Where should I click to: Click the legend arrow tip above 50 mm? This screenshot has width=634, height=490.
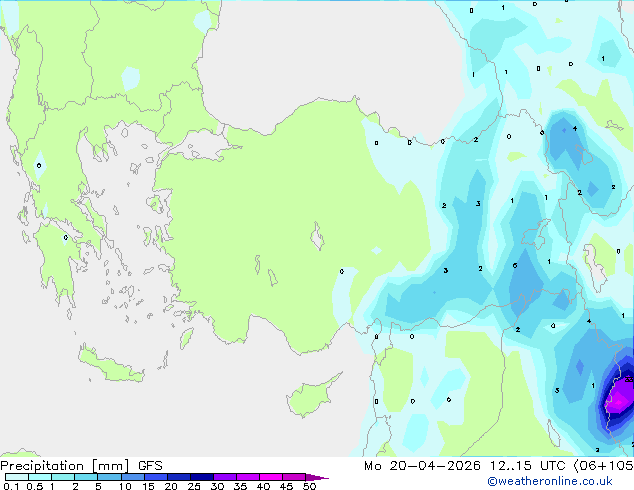tap(317, 477)
